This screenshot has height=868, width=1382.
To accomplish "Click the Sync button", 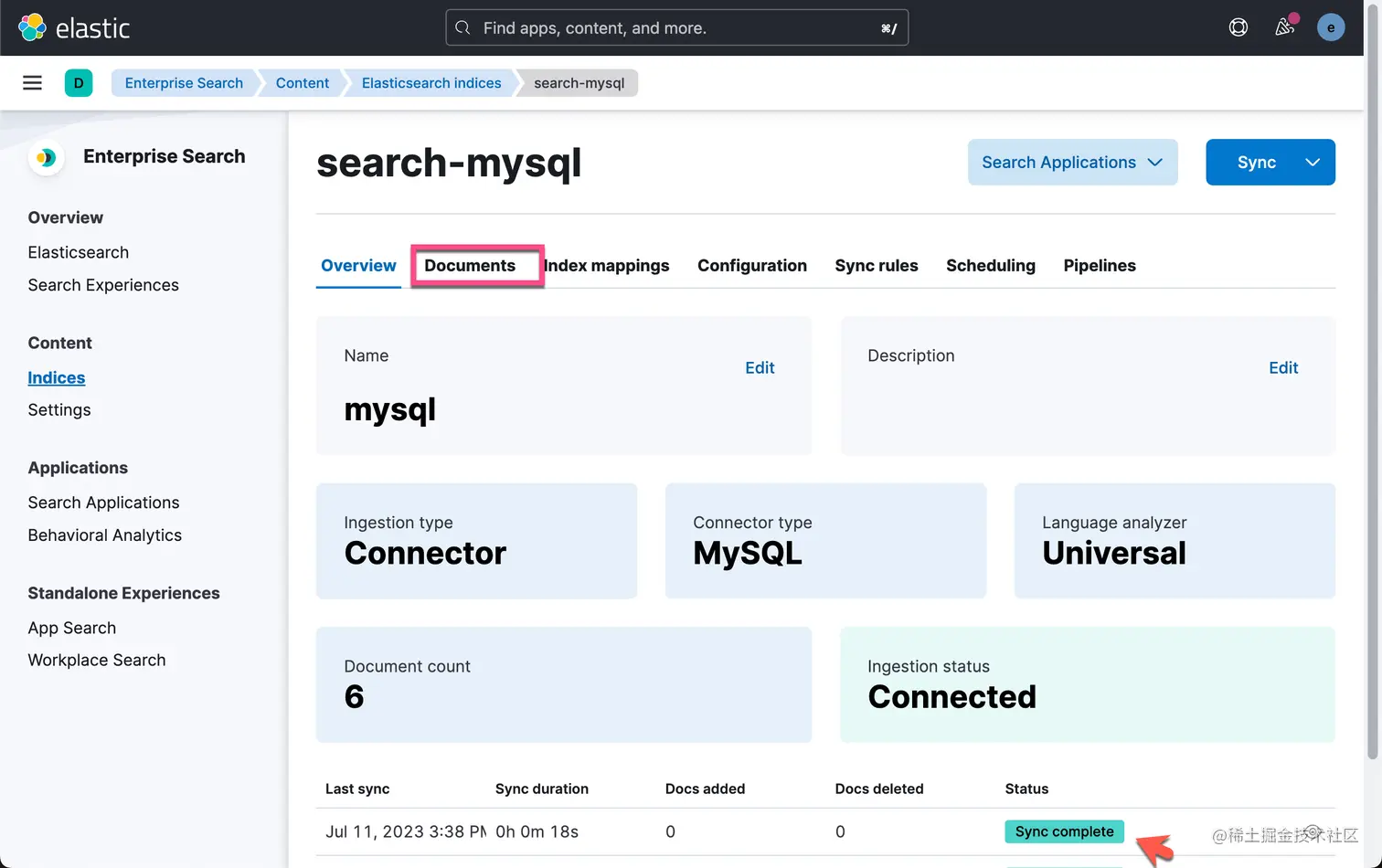I will (1256, 162).
